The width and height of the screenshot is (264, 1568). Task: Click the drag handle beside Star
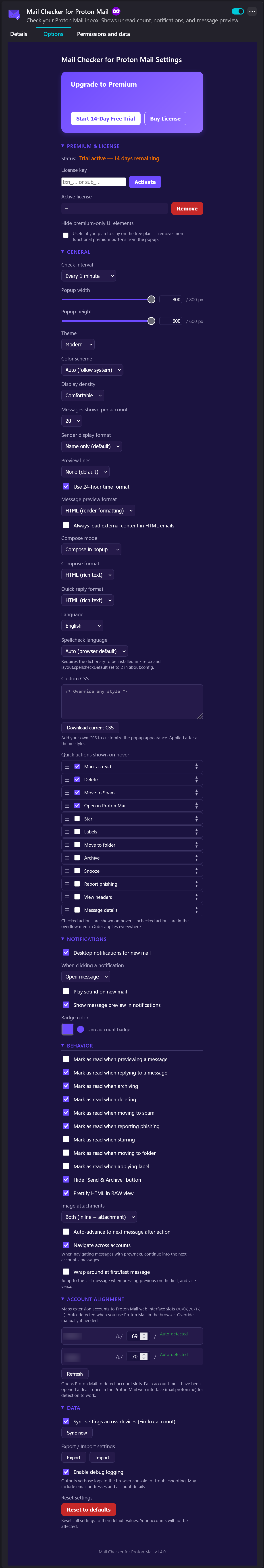67,819
